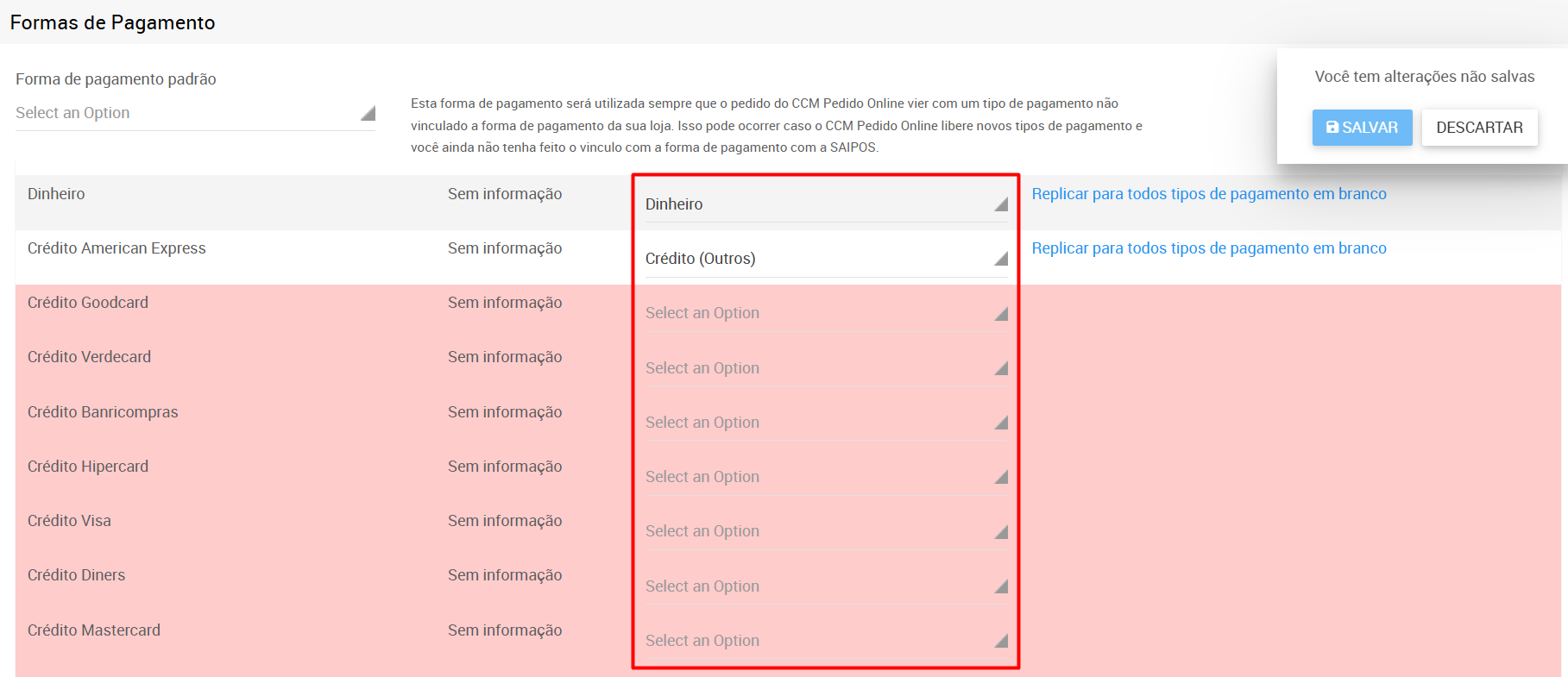1568x677 pixels.
Task: Click the Crédito Visa label
Action: 69,521
